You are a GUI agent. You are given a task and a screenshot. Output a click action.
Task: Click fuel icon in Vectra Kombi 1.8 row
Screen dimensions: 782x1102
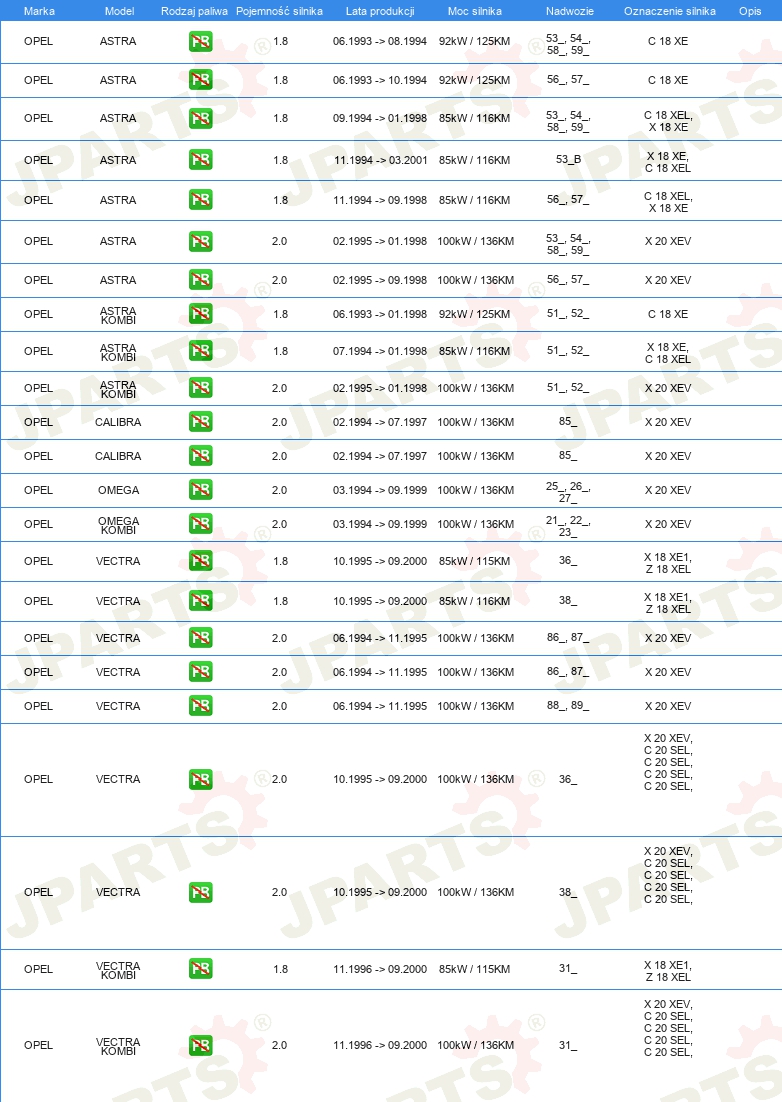click(200, 968)
